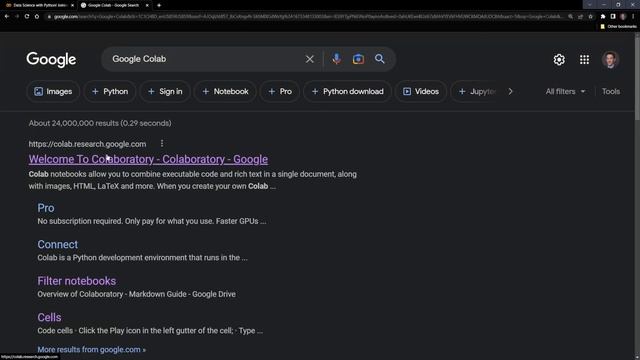The width and height of the screenshot is (640, 360).
Task: Click the site lock icon in address bar
Action: pyautogui.click(x=49, y=17)
